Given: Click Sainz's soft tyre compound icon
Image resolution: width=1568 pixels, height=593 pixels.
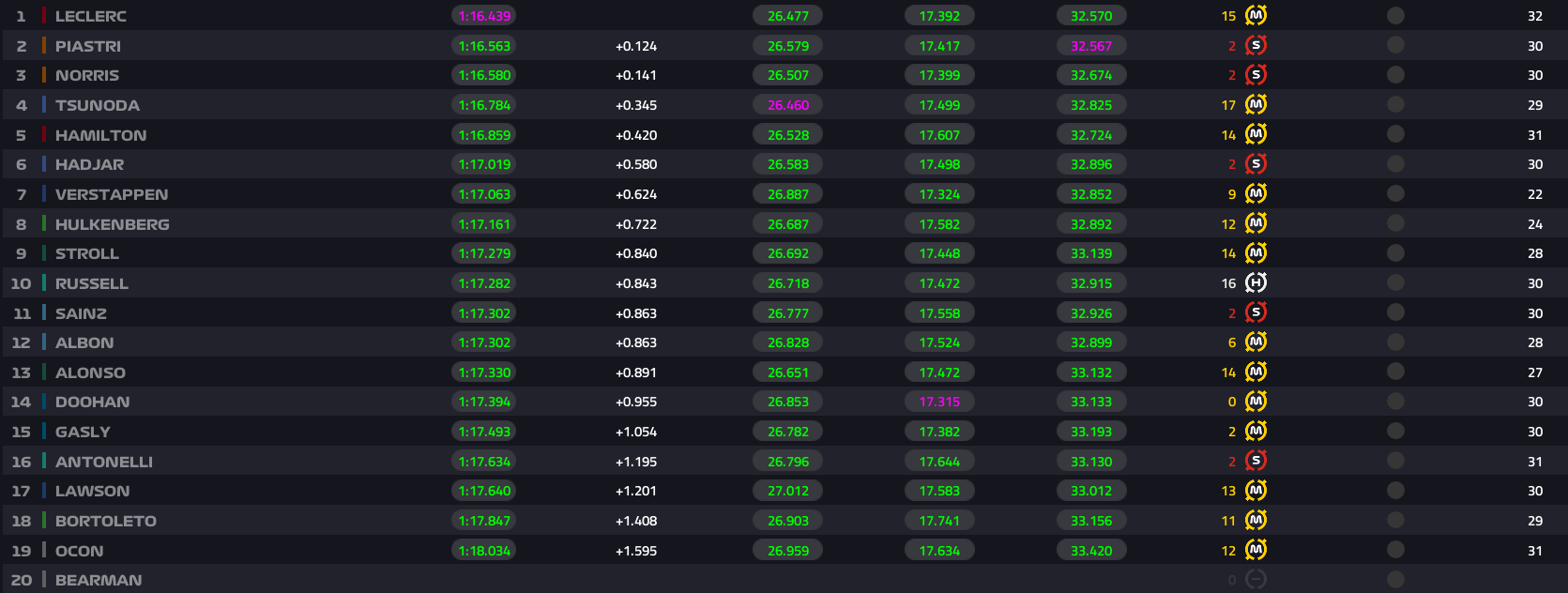Looking at the screenshot, I should (x=1256, y=312).
